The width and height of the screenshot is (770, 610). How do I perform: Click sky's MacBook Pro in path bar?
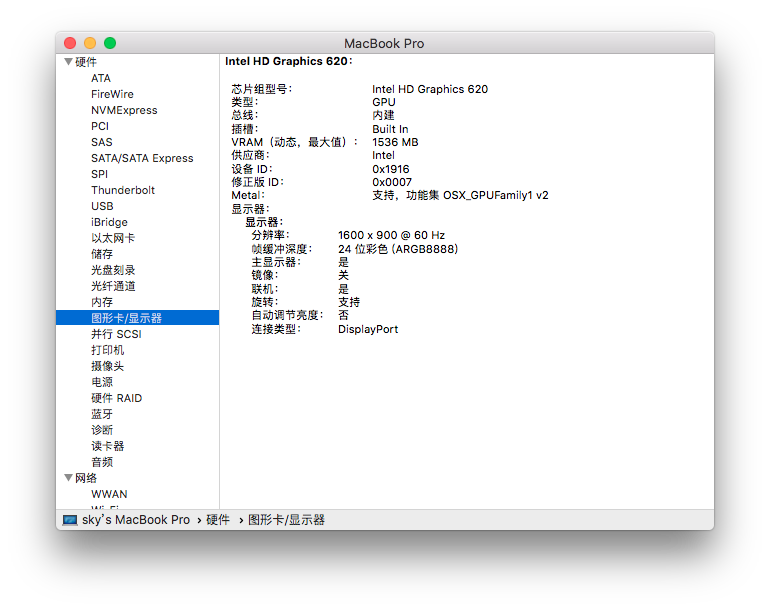coord(136,520)
